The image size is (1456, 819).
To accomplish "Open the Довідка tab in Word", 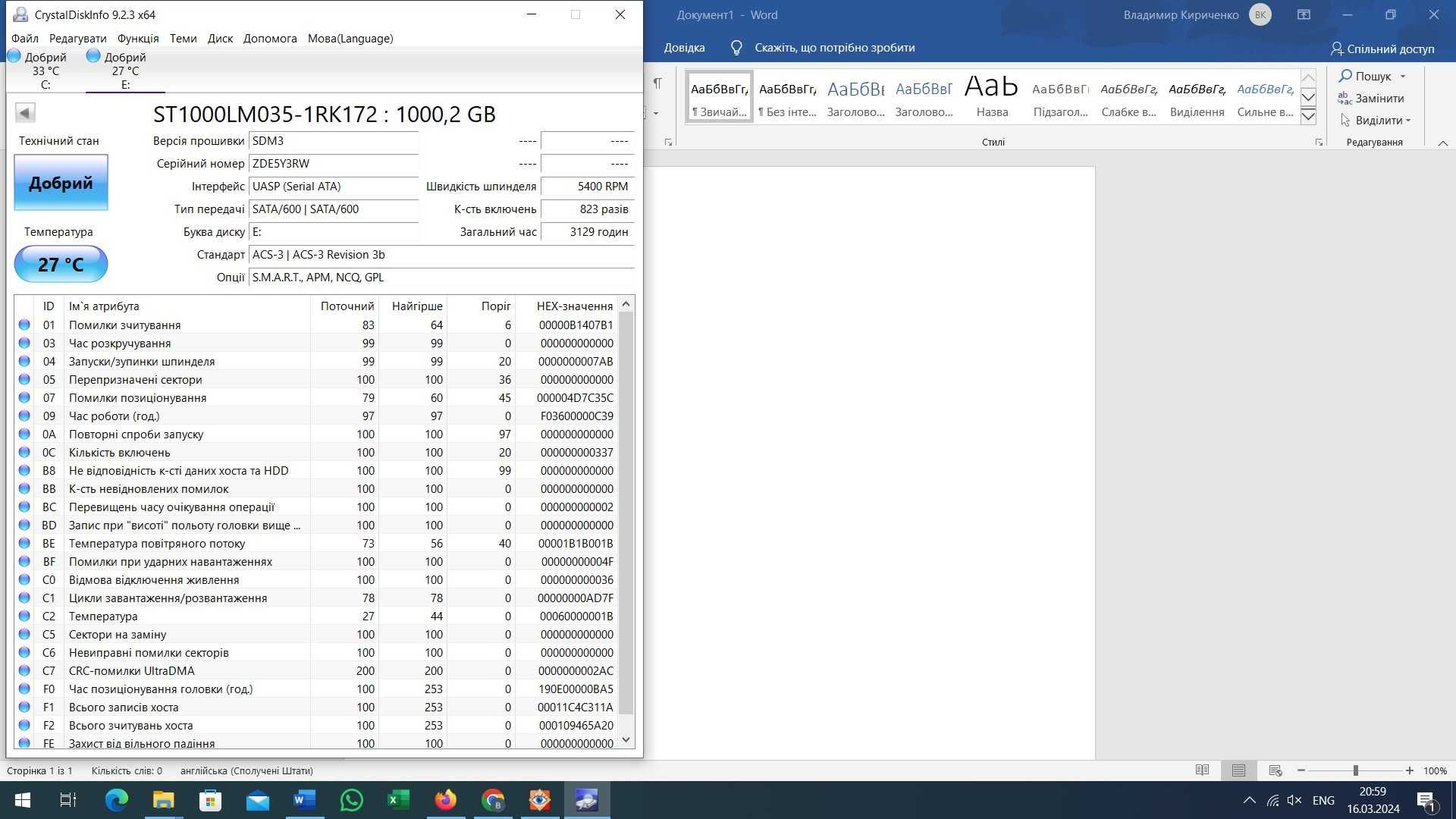I will click(684, 48).
